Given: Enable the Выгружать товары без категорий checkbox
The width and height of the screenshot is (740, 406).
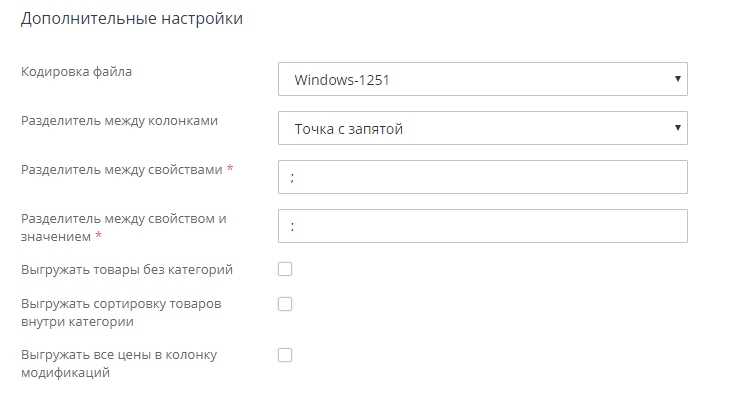Looking at the screenshot, I should pyautogui.click(x=285, y=269).
